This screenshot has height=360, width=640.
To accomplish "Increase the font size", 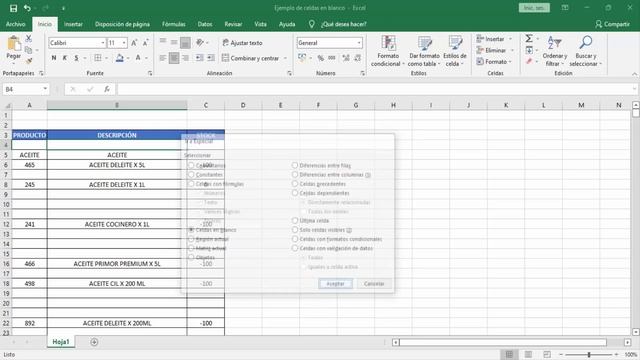I will (x=134, y=43).
